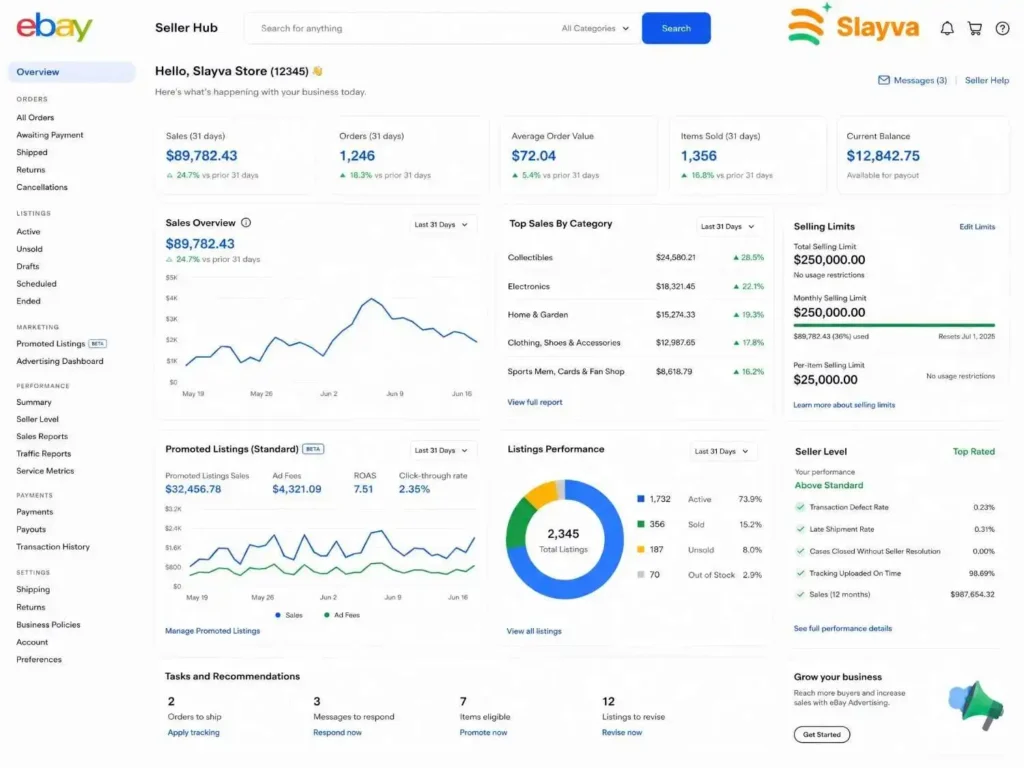Open the shopping cart icon

[974, 28]
